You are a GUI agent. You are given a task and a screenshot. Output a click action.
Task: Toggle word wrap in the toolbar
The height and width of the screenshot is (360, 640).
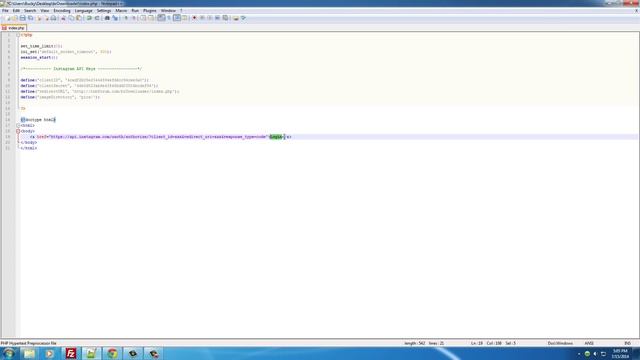[x=161, y=18]
